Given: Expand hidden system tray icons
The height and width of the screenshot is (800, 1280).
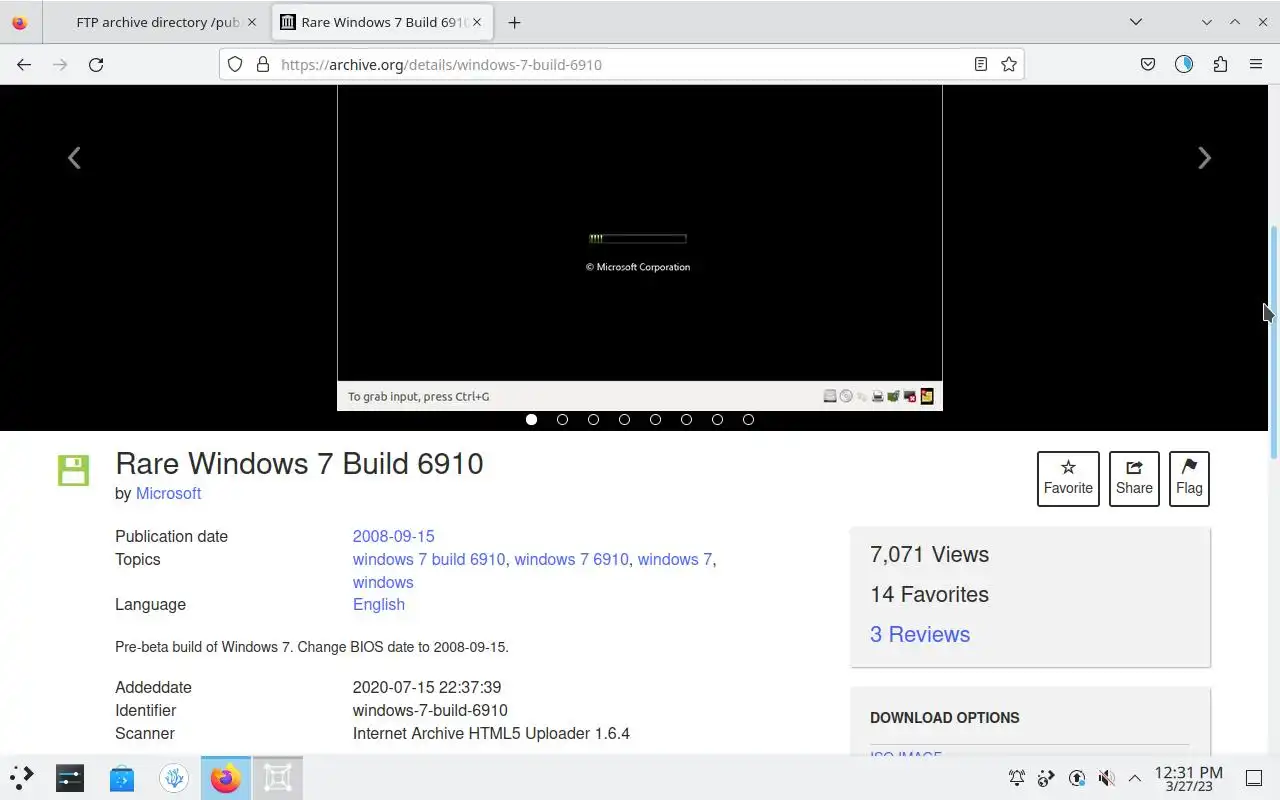Looking at the screenshot, I should tap(1135, 778).
